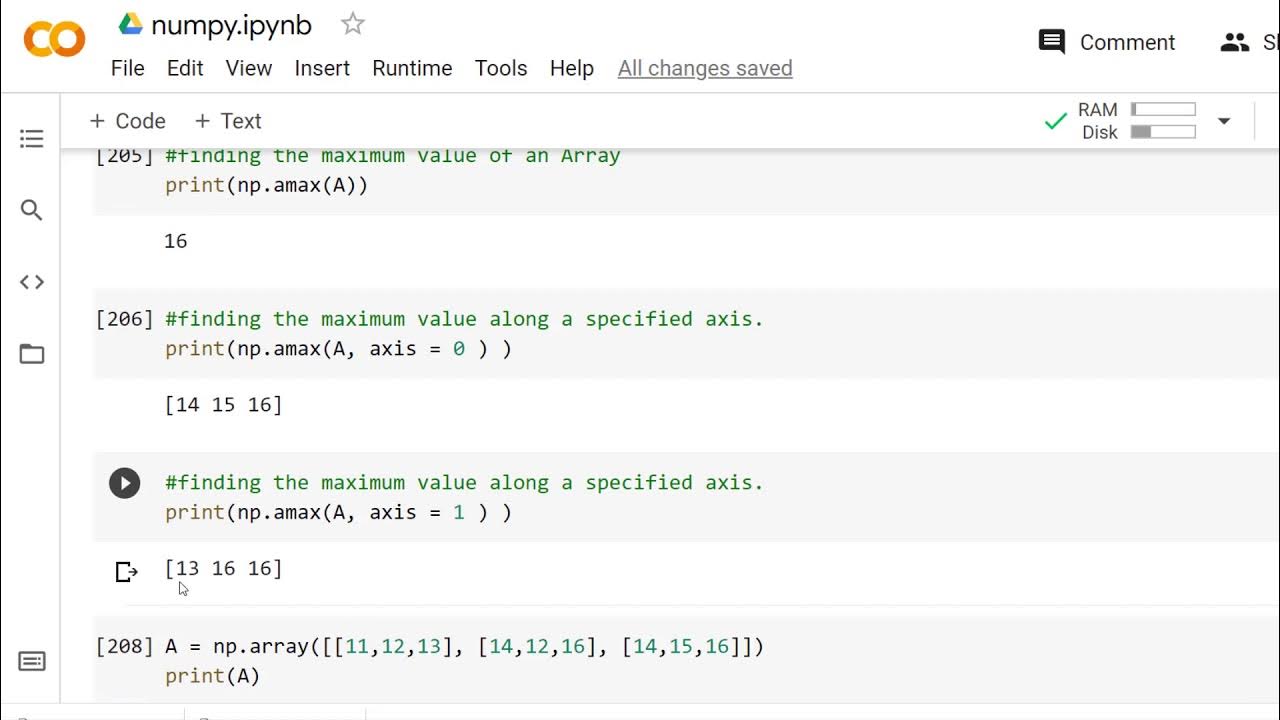Image resolution: width=1280 pixels, height=720 pixels.
Task: Click the Share people icon
Action: (x=1235, y=42)
